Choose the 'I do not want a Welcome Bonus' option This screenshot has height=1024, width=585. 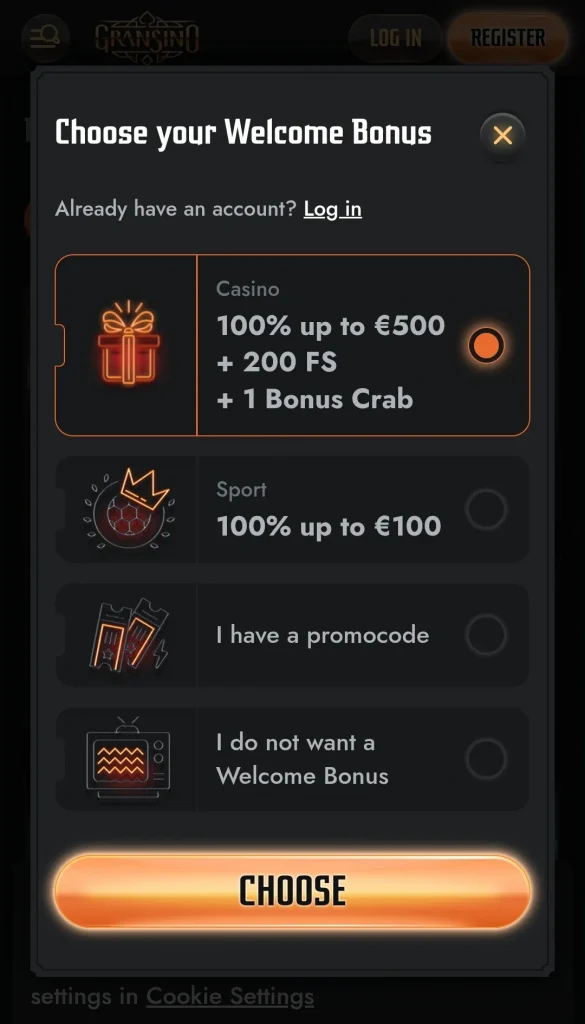[487, 759]
